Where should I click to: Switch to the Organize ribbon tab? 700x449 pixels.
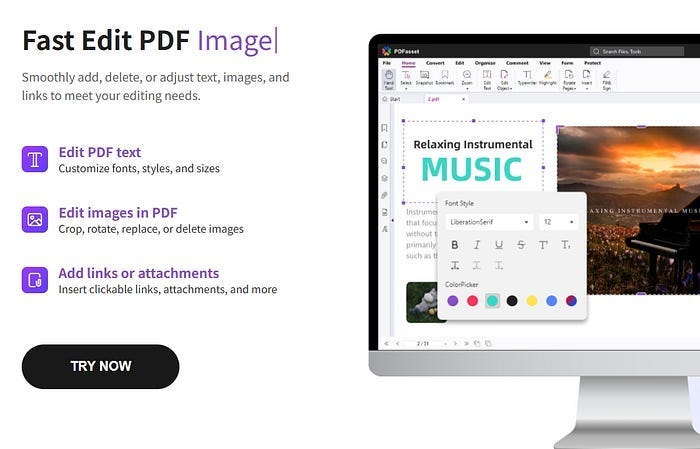click(485, 63)
